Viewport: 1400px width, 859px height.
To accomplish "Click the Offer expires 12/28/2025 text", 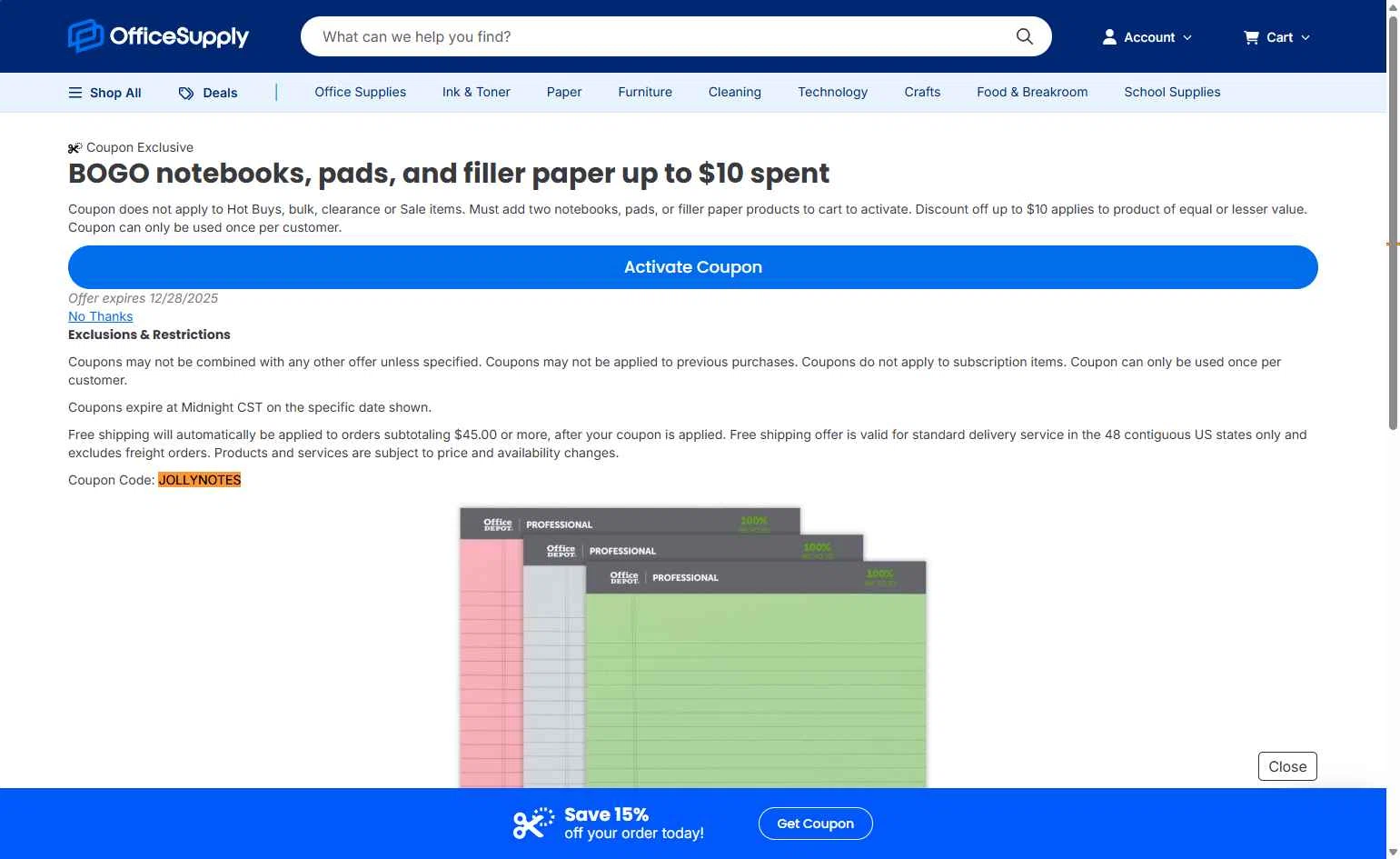I will 144,298.
